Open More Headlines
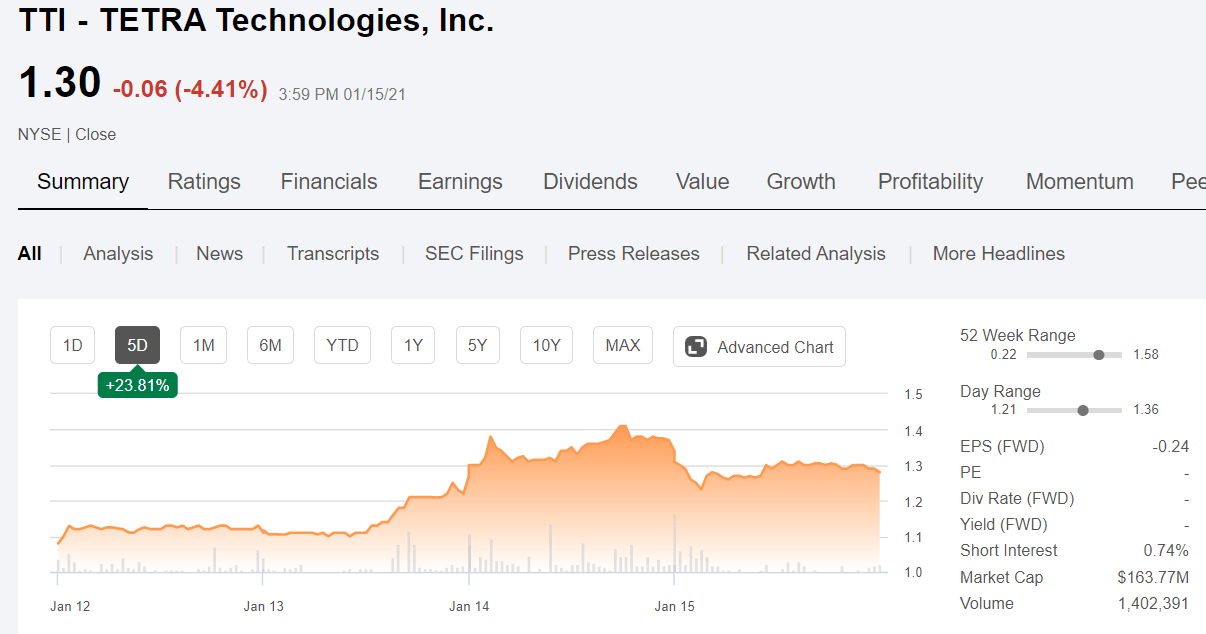Viewport: 1206px width, 634px height. 998,253
